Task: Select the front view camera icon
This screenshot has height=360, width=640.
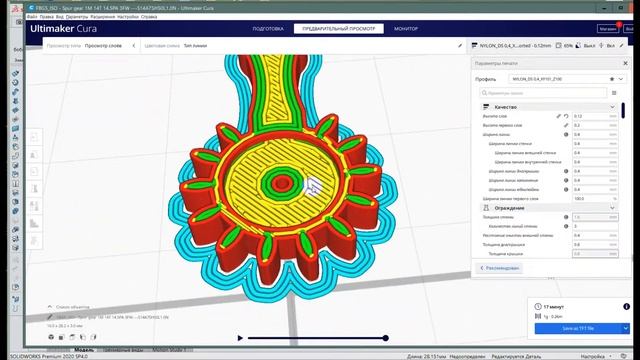Action: [x=61, y=337]
